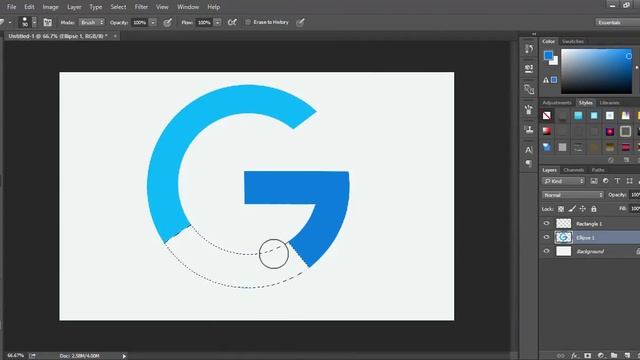
Task: Select the Rectangle 1 layer thumbnail
Action: (564, 223)
